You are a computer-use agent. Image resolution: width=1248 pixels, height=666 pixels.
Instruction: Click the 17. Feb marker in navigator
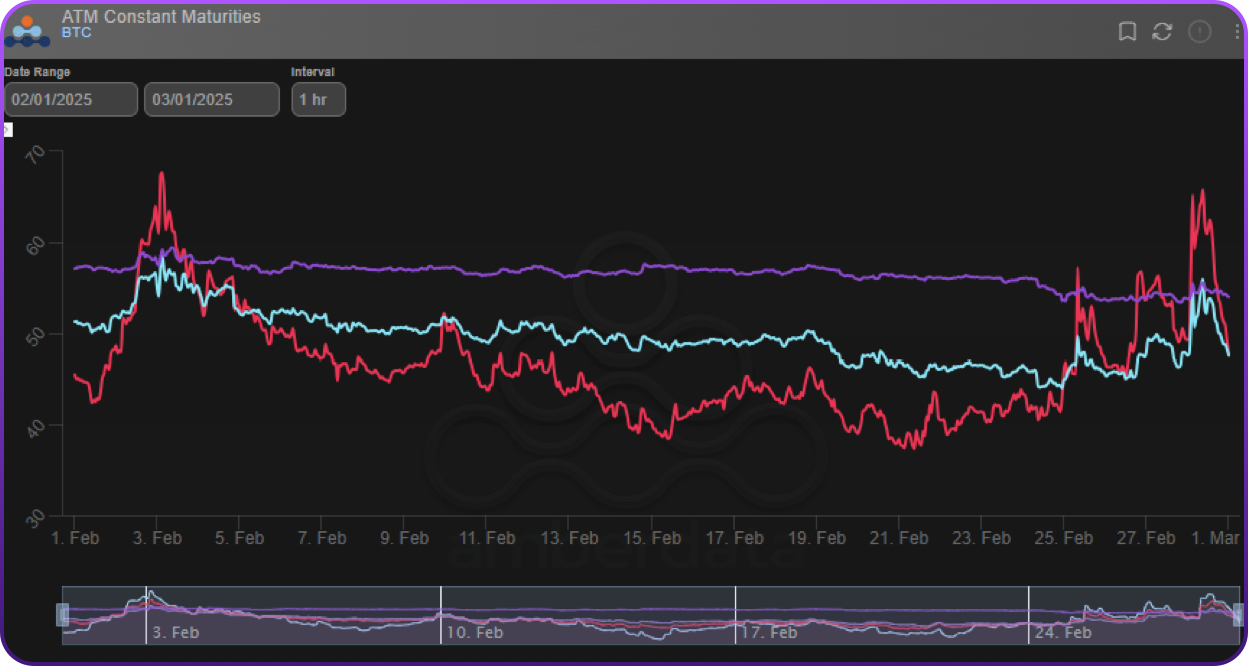pos(770,633)
